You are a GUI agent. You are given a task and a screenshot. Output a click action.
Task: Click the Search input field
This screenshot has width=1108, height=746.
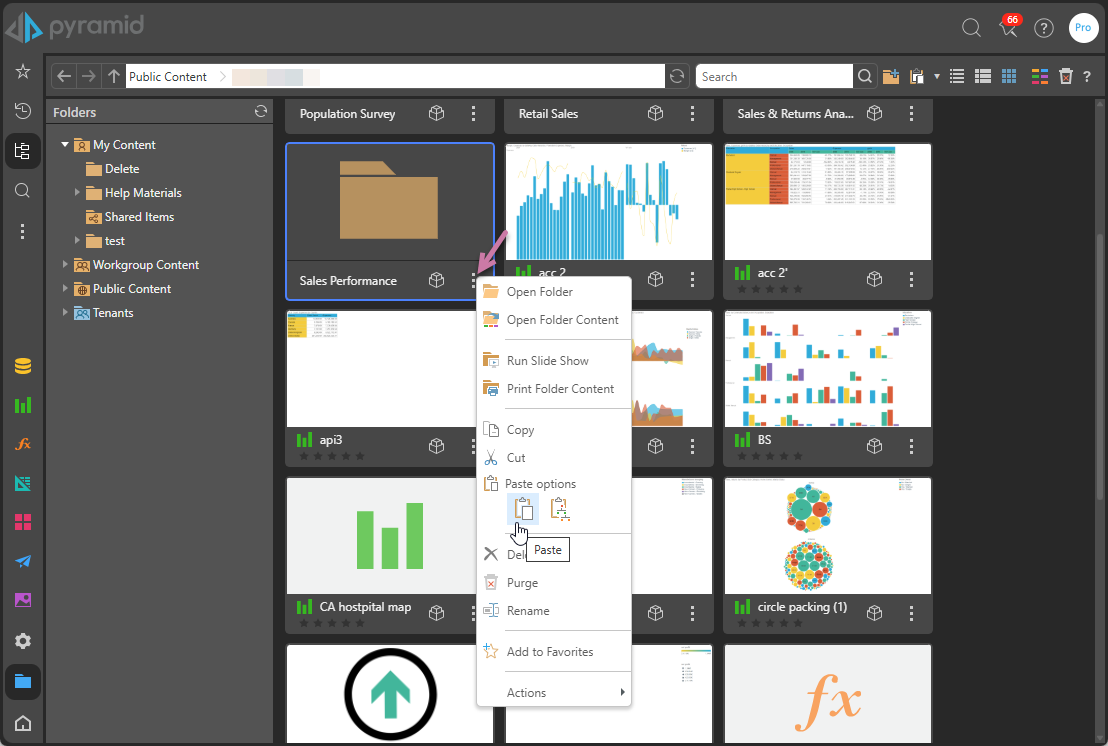pyautogui.click(x=774, y=76)
